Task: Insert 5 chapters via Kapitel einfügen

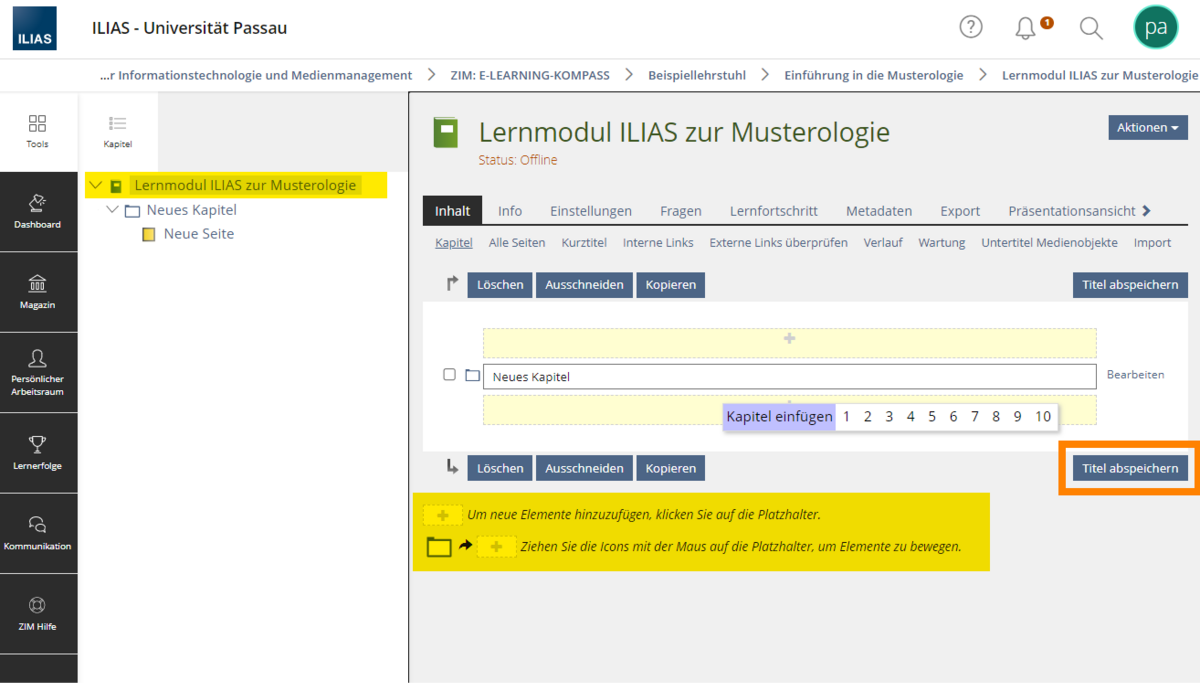Action: [x=932, y=417]
